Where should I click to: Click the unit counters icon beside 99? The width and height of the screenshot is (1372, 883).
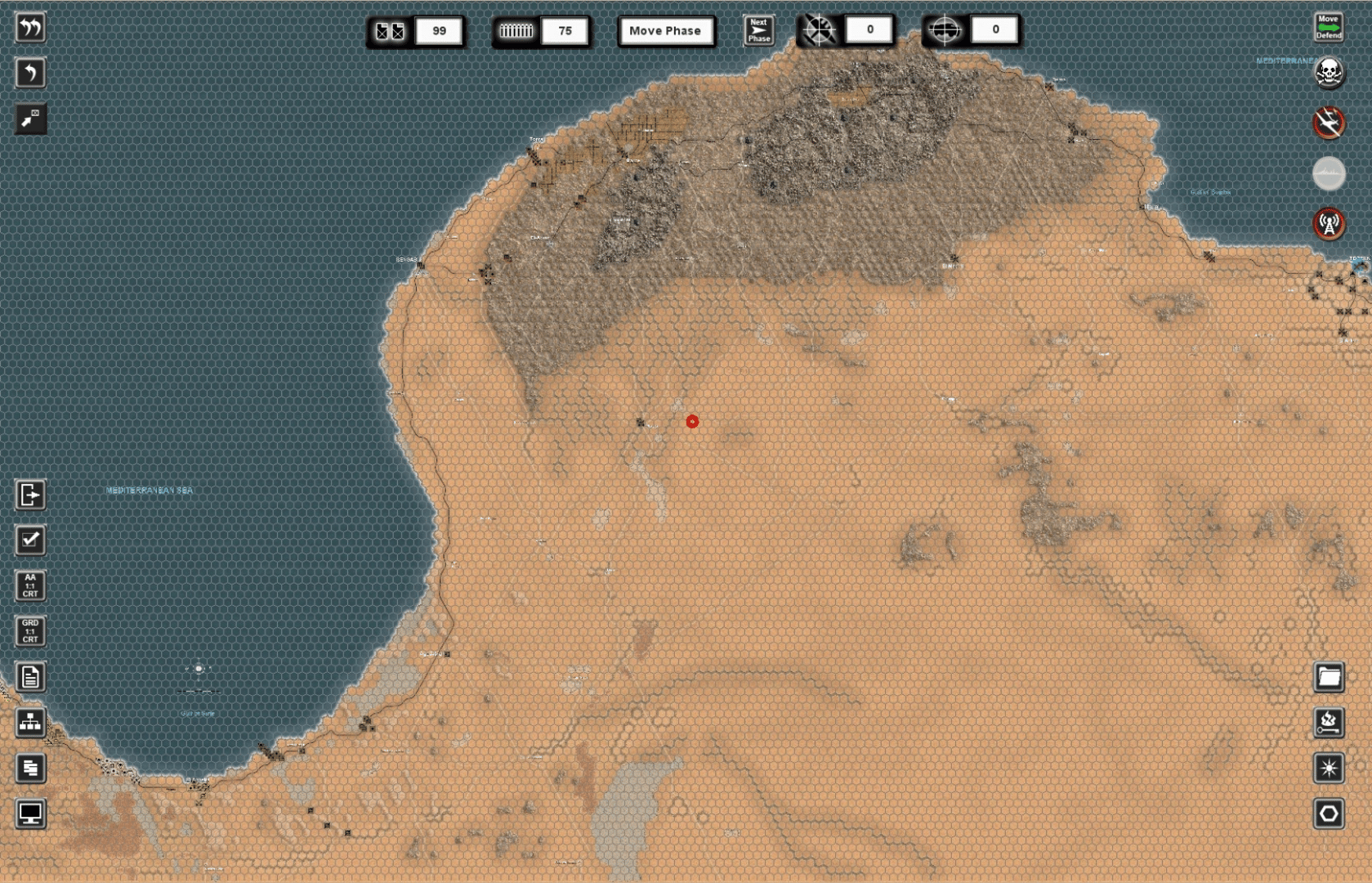coord(390,31)
